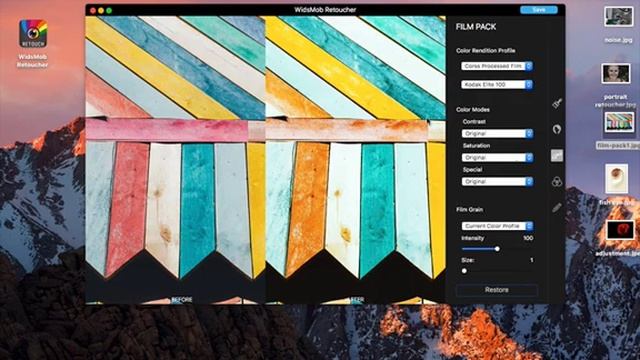Select the highlighted Film Pack tool icon
Viewport: 640px width, 360px height.
click(557, 156)
